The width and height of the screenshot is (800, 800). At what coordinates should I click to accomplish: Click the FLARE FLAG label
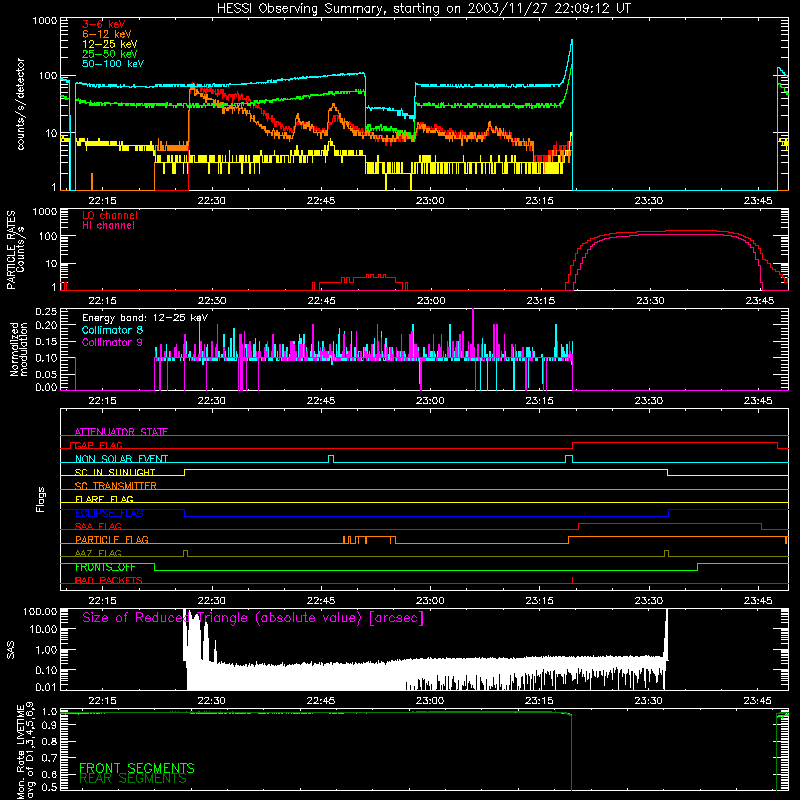(104, 499)
